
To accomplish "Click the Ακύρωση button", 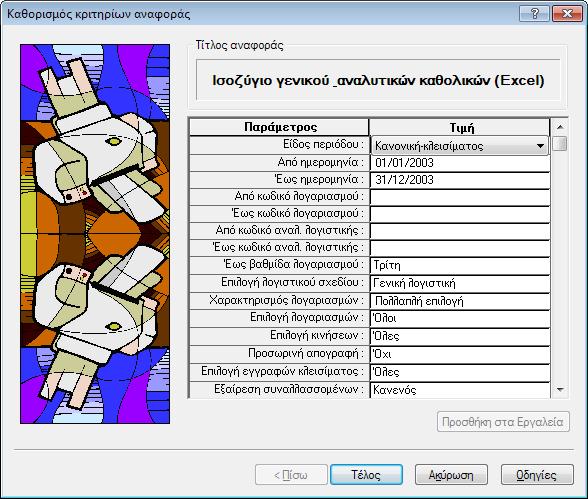I will click(451, 475).
